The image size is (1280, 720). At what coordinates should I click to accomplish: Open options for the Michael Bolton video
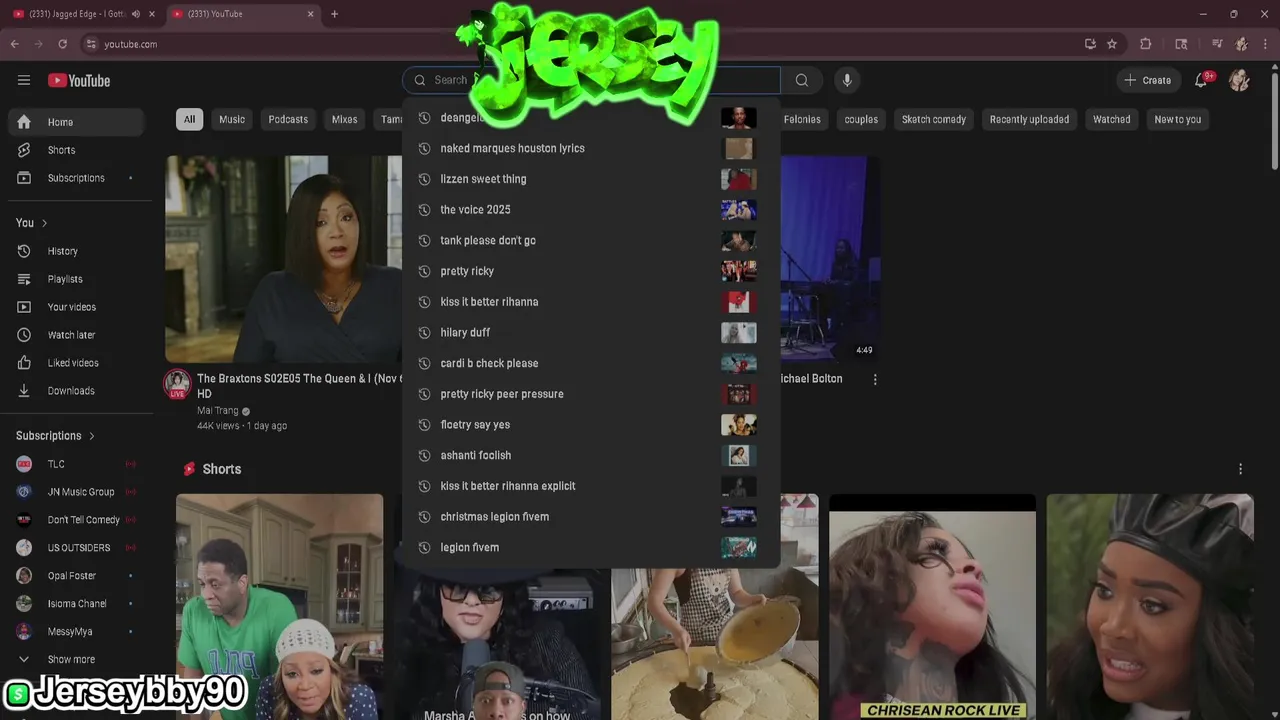875,379
